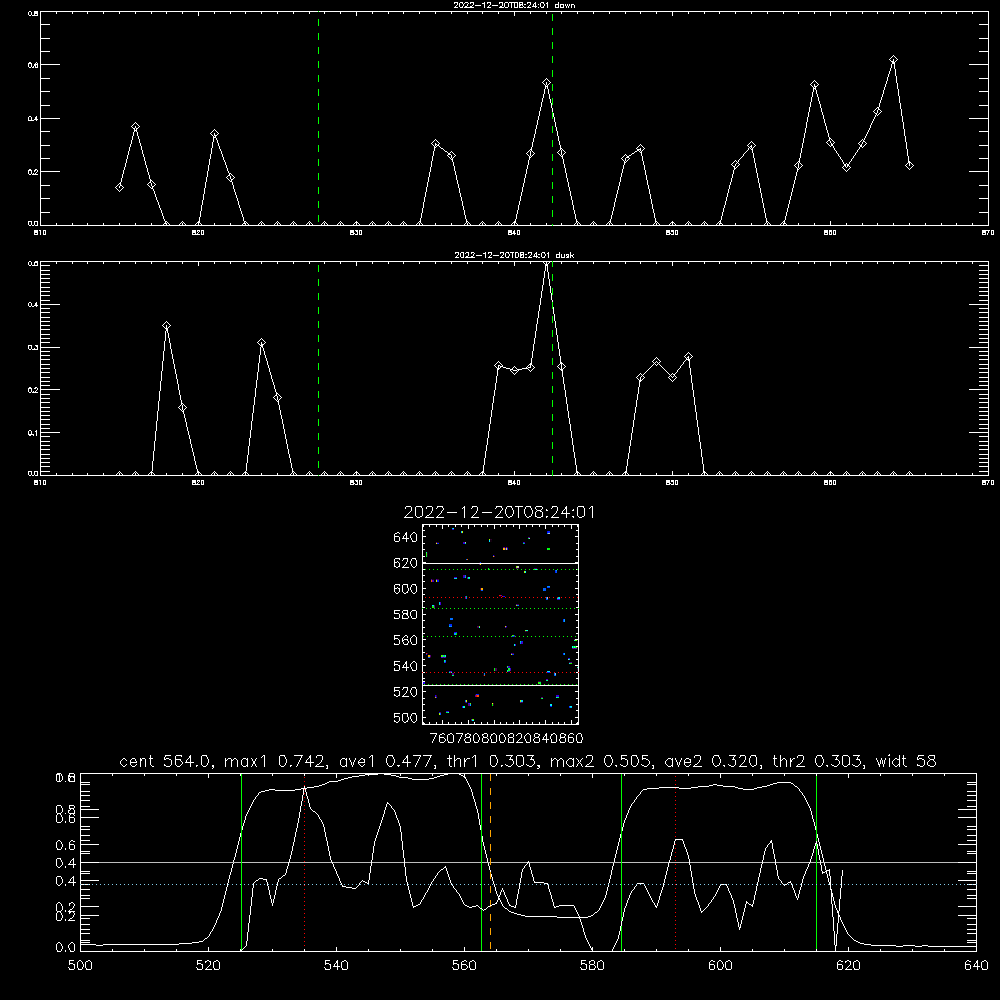Click the orange dashed center line in bottom plot
The image size is (1000, 1000).
coord(490,861)
